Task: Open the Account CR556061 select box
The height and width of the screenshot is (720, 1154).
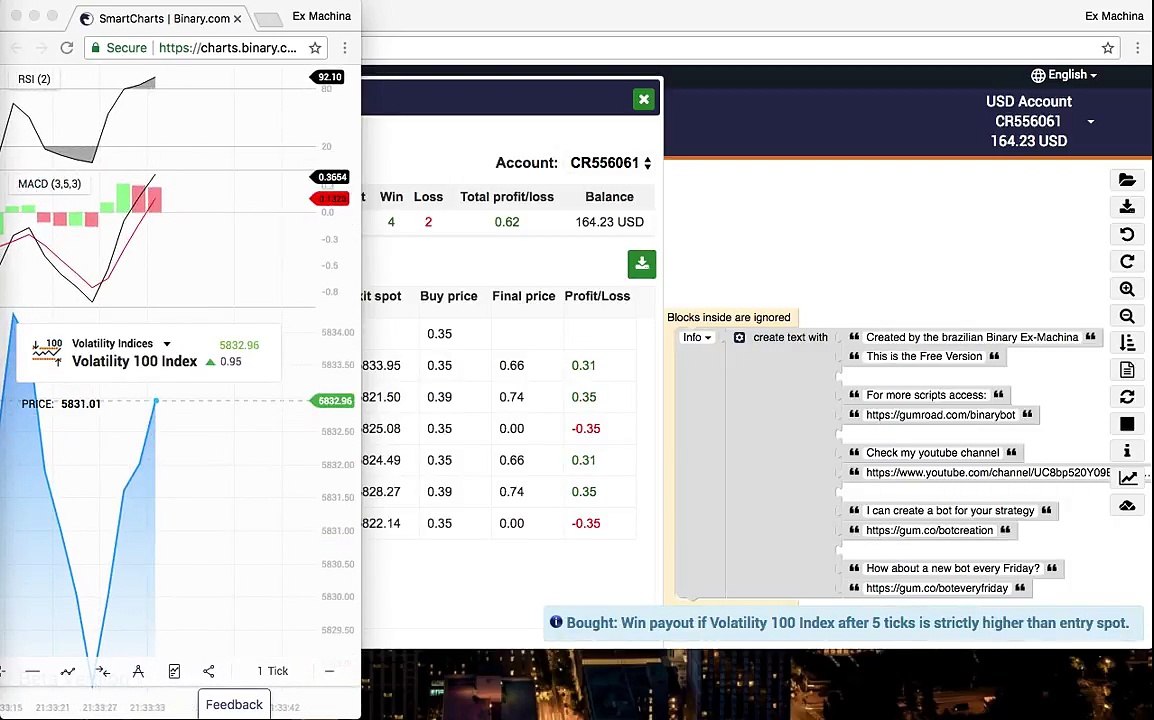Action: [610, 163]
